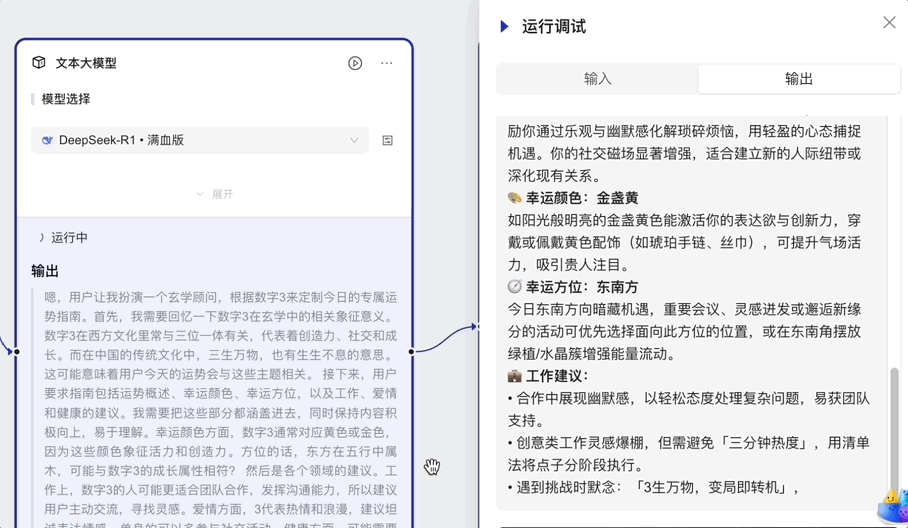Switch to the 输入 tab
Screen dimensions: 908x528
point(598,79)
